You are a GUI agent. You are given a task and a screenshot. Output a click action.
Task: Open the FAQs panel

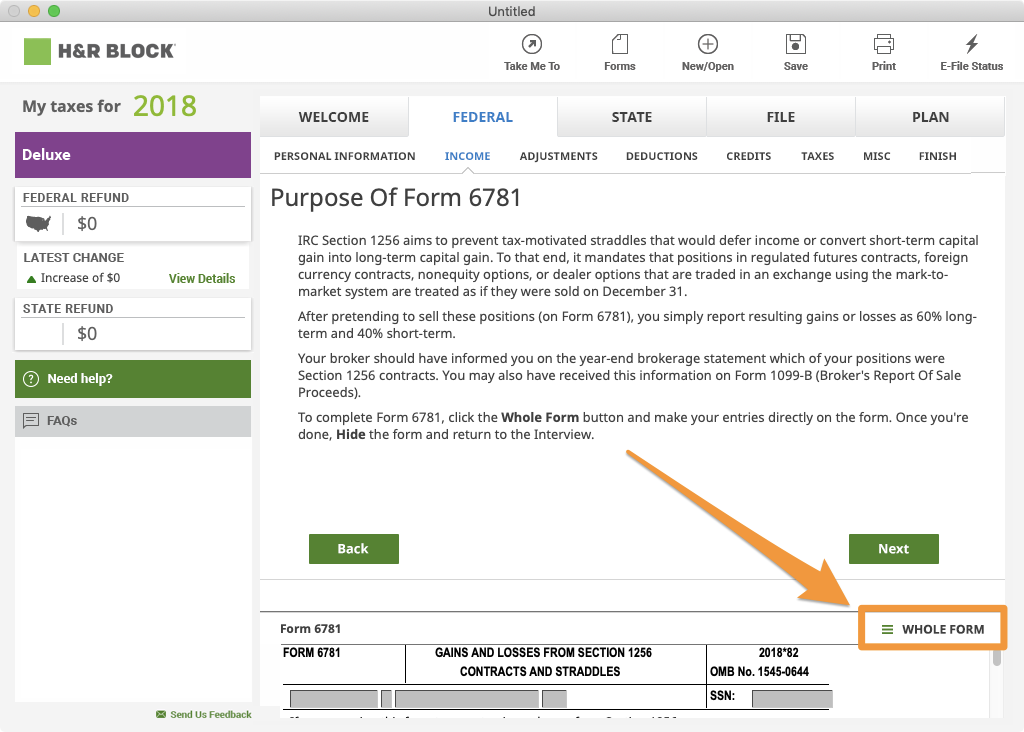132,420
